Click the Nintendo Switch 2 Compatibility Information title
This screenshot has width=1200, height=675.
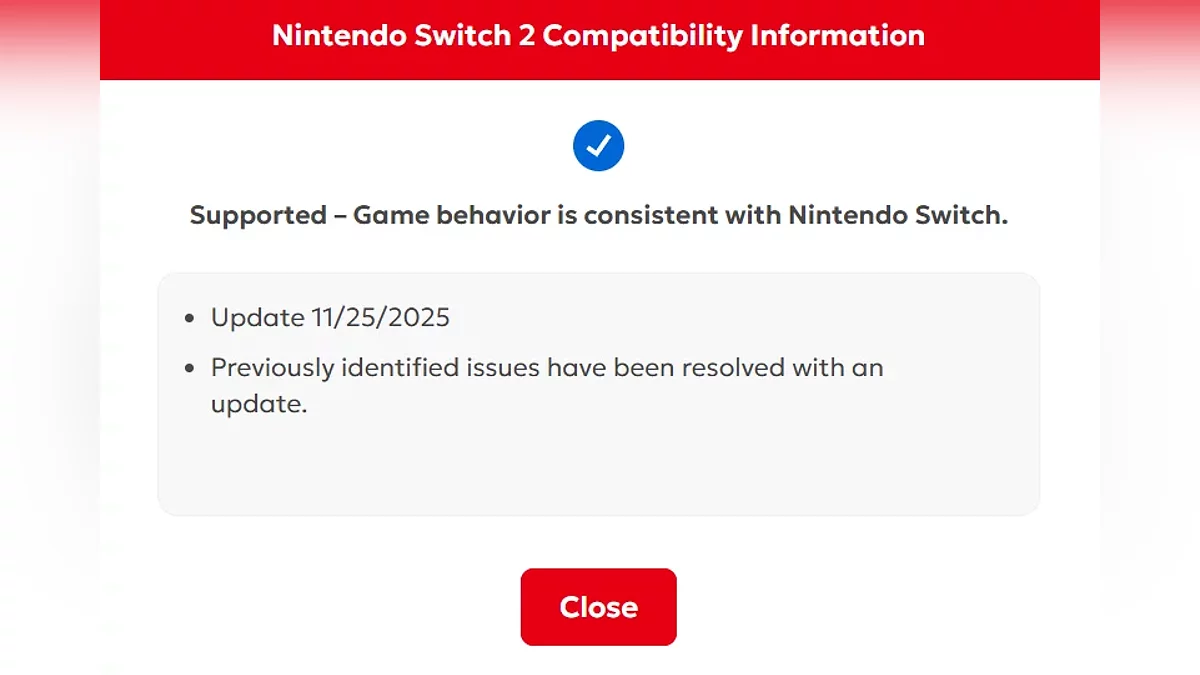click(598, 36)
